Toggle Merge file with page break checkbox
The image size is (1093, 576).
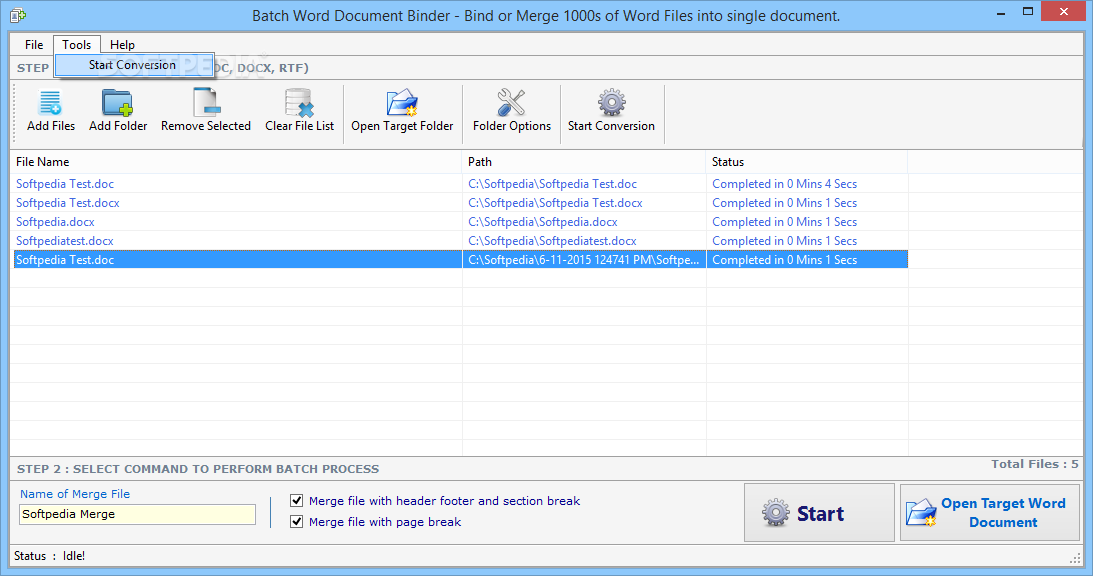296,522
